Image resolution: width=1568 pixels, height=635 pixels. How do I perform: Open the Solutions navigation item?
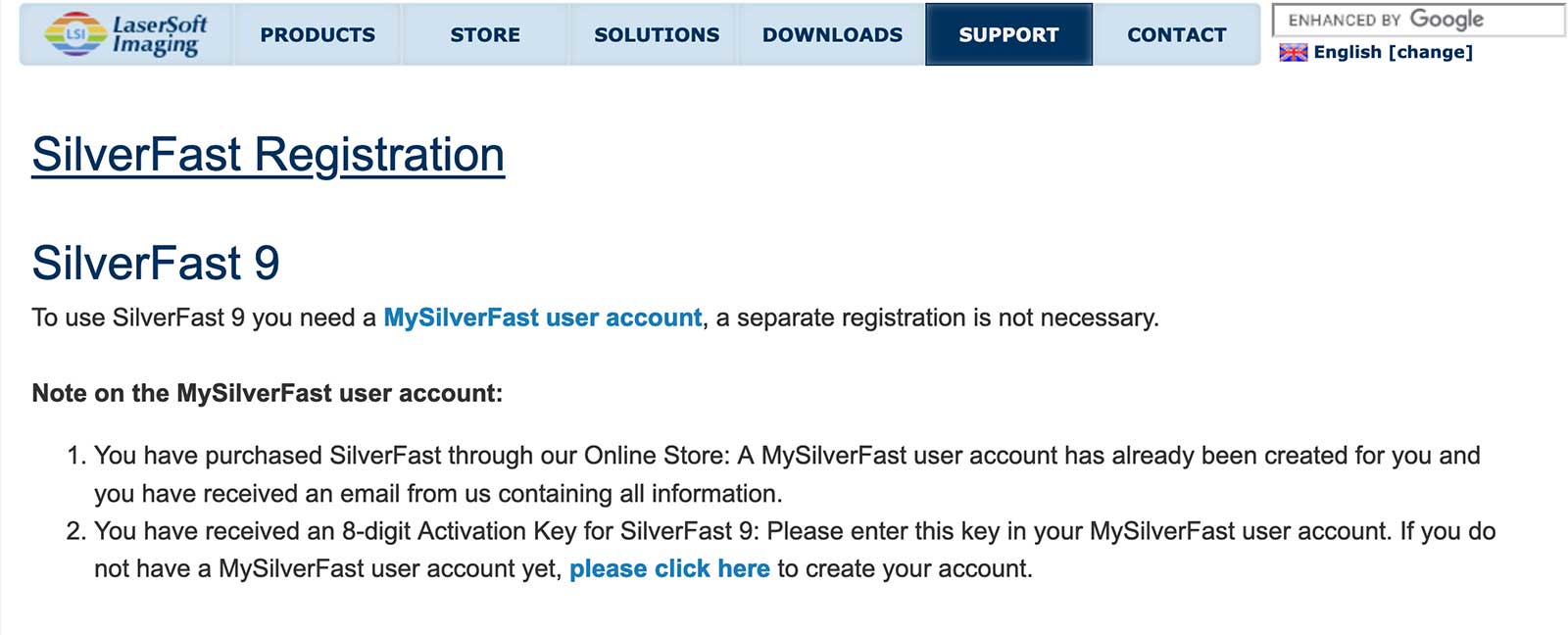(x=656, y=34)
